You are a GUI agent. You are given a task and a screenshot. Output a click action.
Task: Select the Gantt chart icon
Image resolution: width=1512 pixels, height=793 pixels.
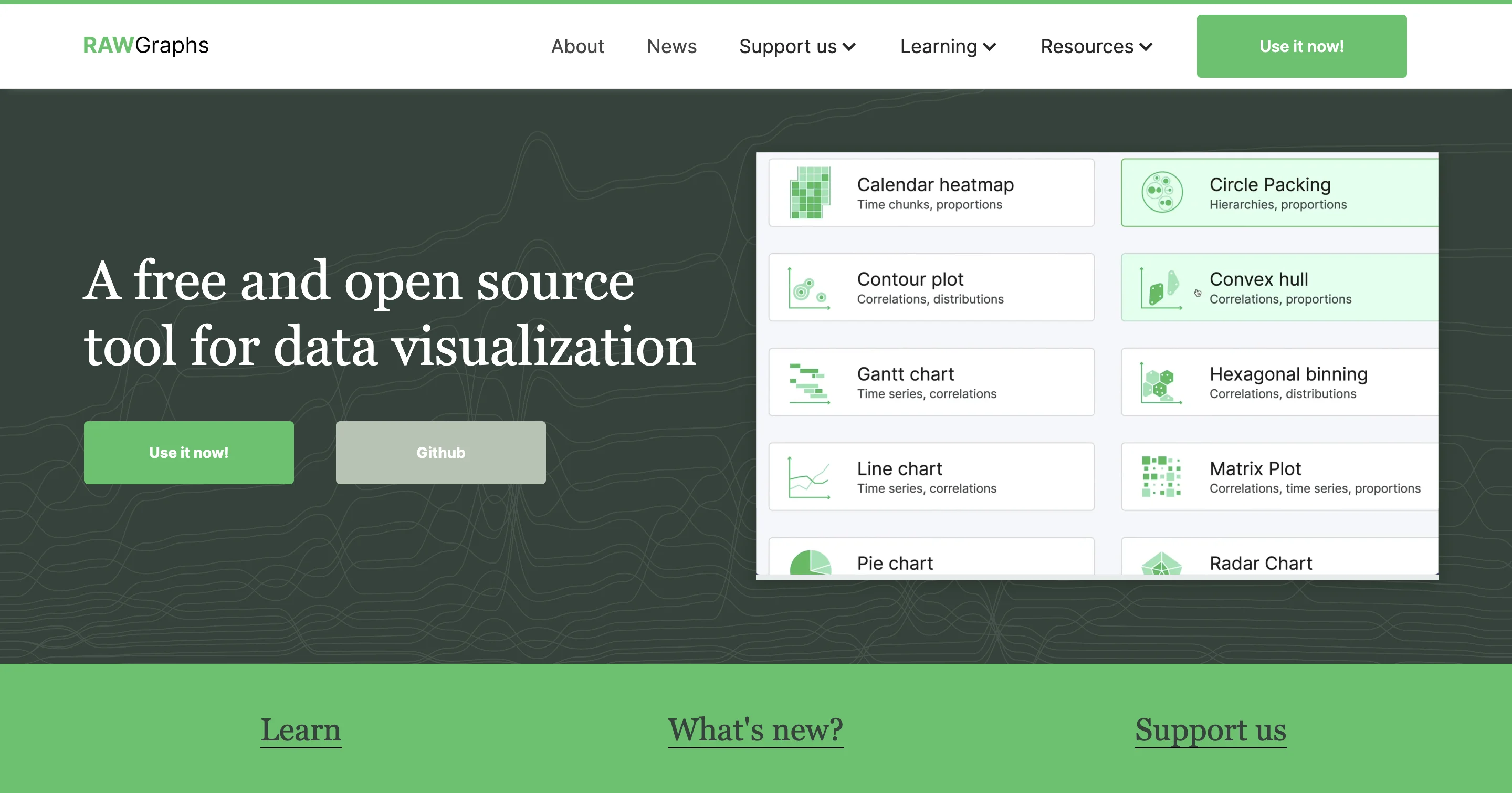(x=809, y=383)
